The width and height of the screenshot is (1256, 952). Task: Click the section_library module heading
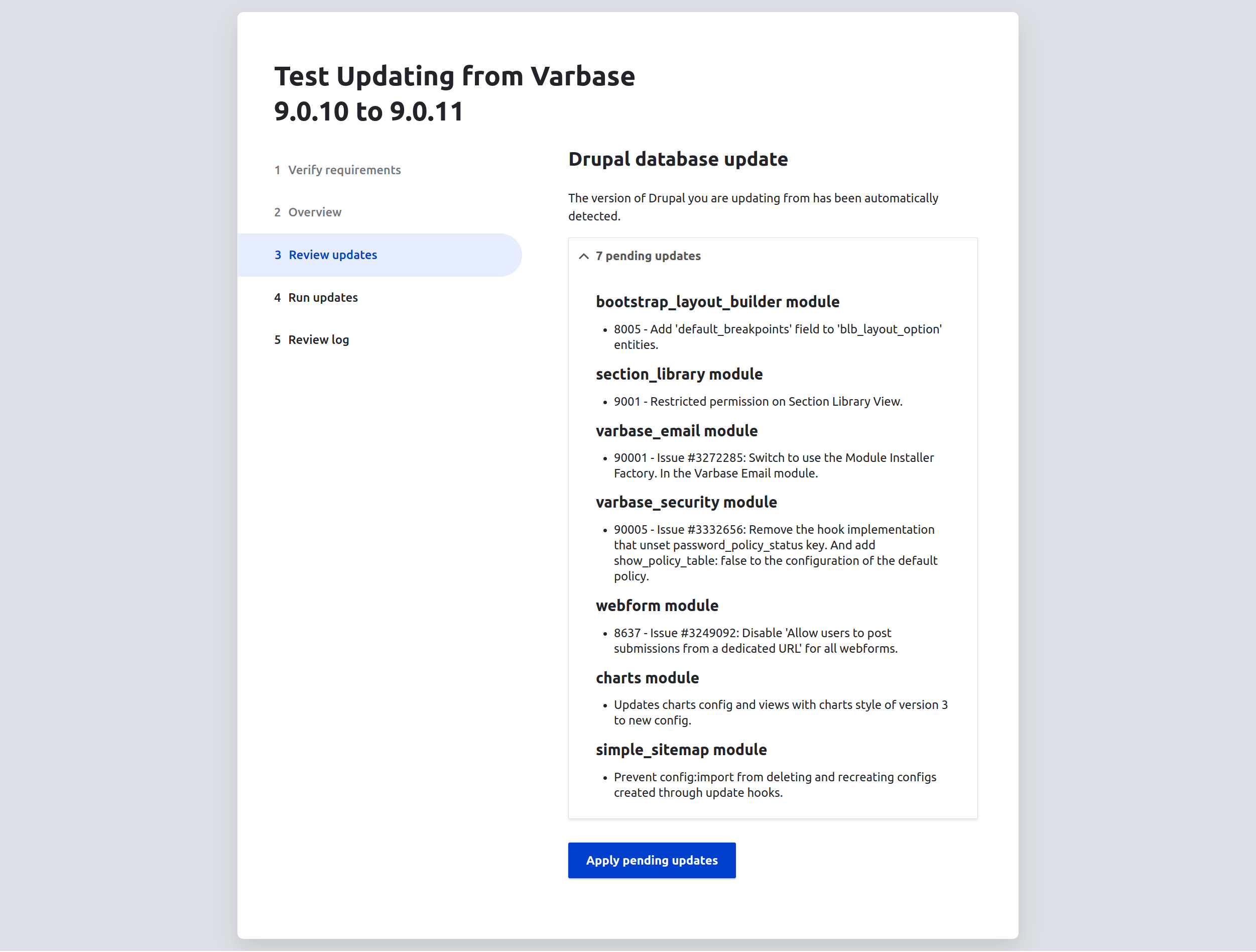click(x=679, y=374)
